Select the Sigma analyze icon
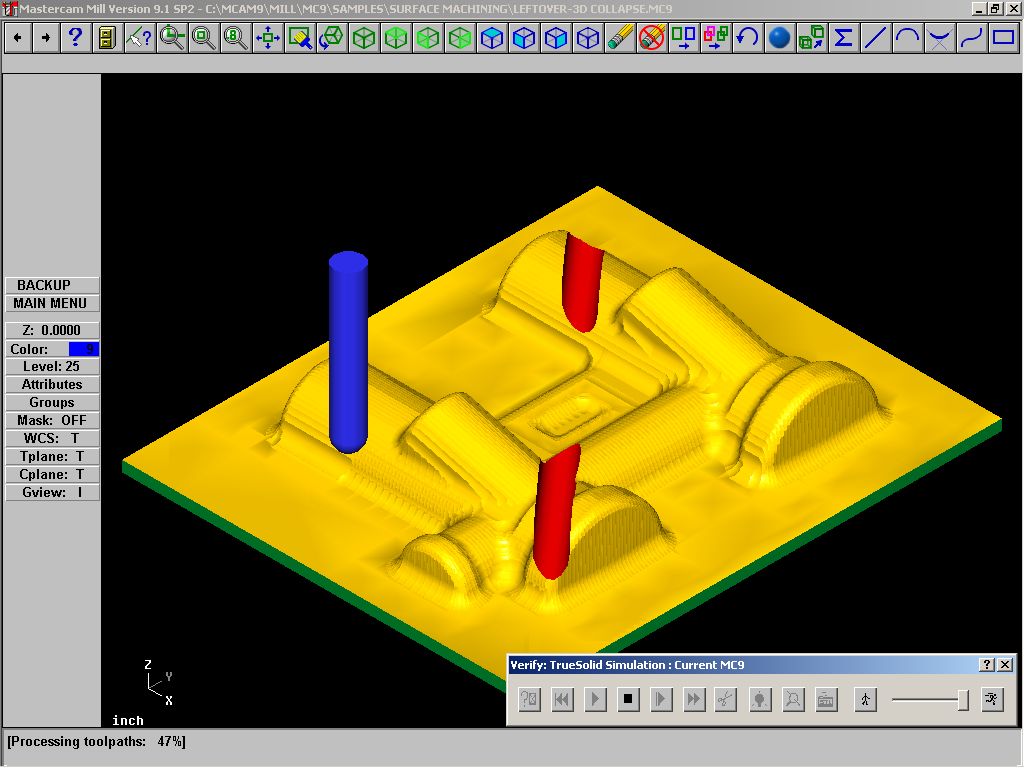 click(x=843, y=38)
